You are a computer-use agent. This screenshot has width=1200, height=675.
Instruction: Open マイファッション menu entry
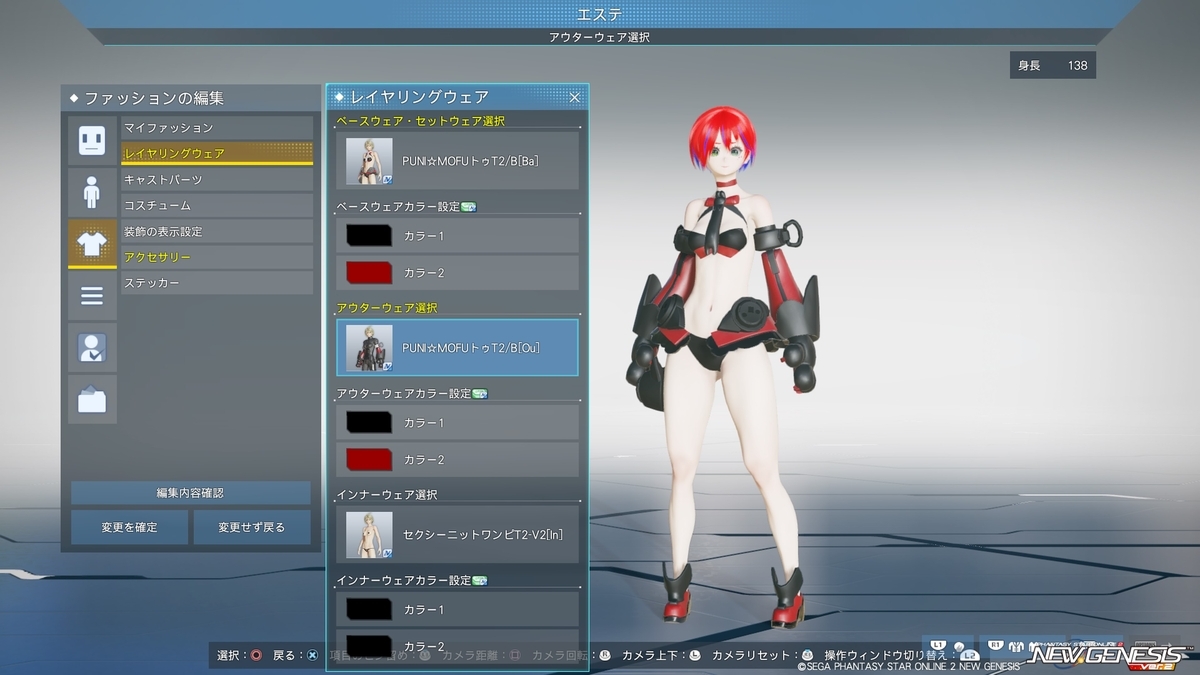(x=217, y=128)
